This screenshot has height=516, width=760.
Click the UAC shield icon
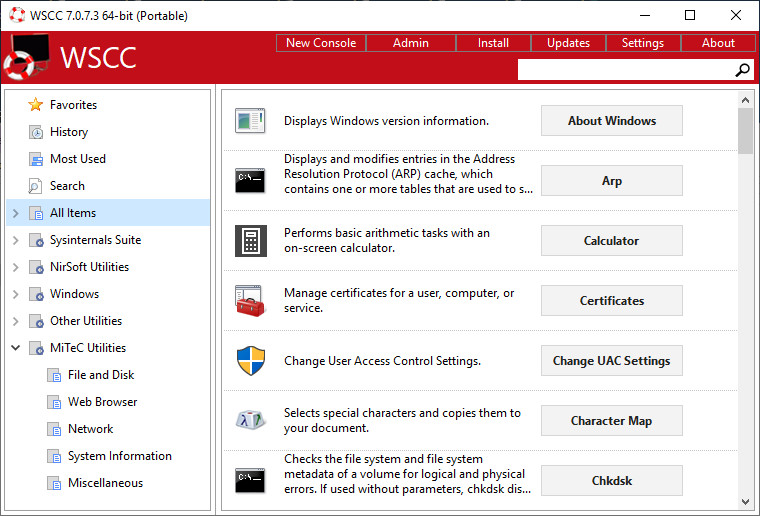point(250,361)
